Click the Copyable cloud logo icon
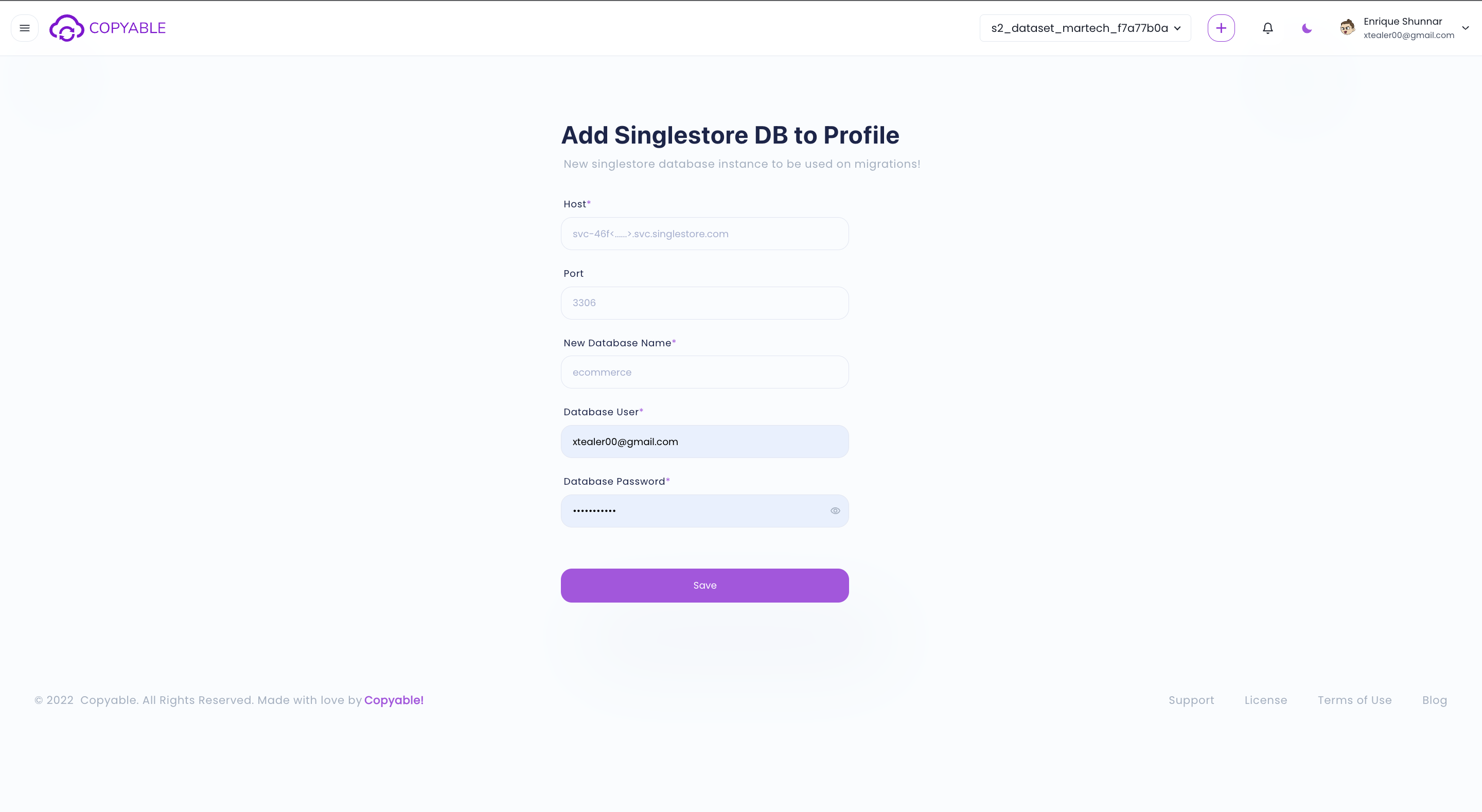1482x812 pixels. coord(67,28)
